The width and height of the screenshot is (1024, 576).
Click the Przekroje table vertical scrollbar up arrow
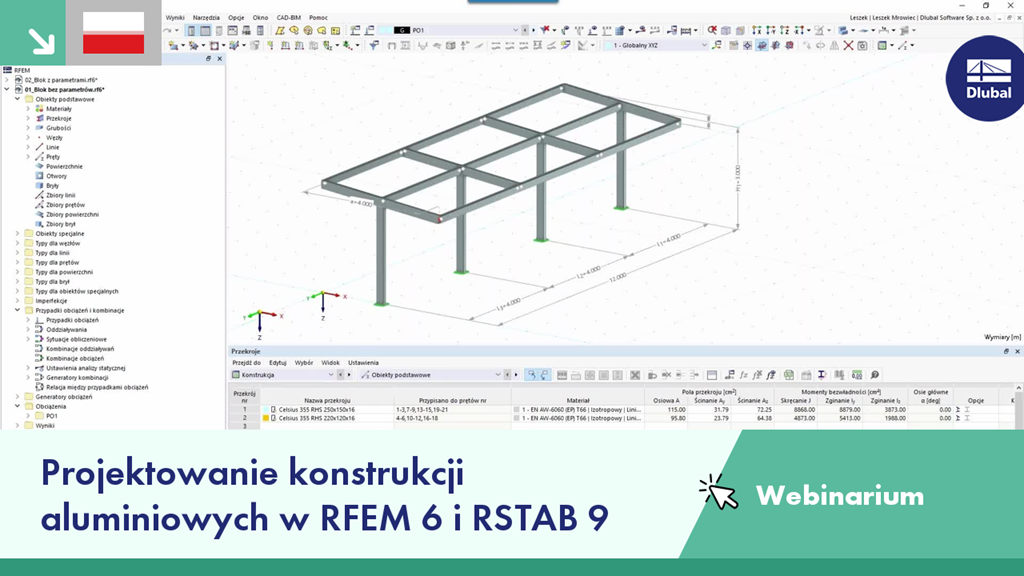[1018, 388]
